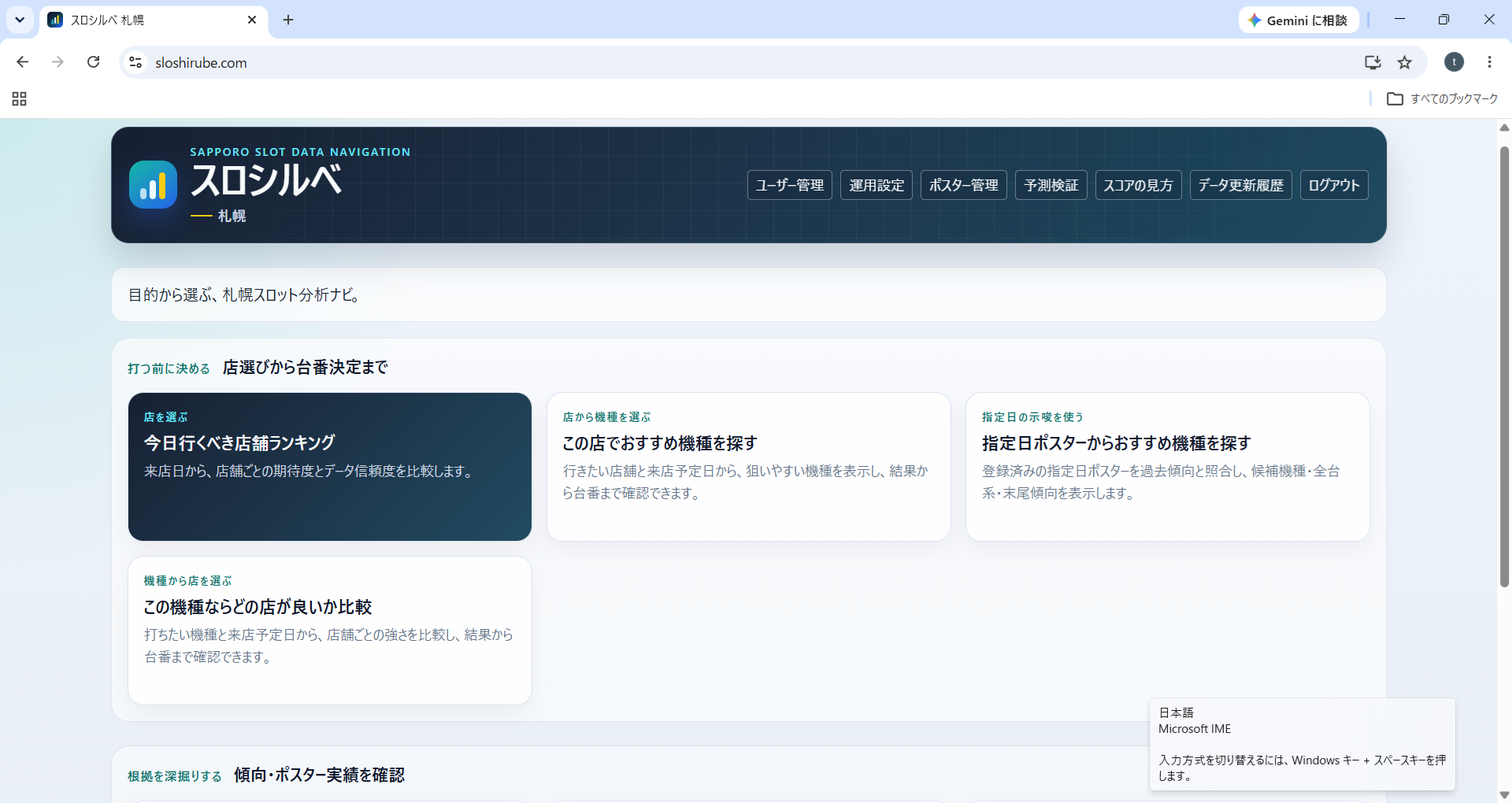Click the Gemini に相談 button

coord(1299,20)
